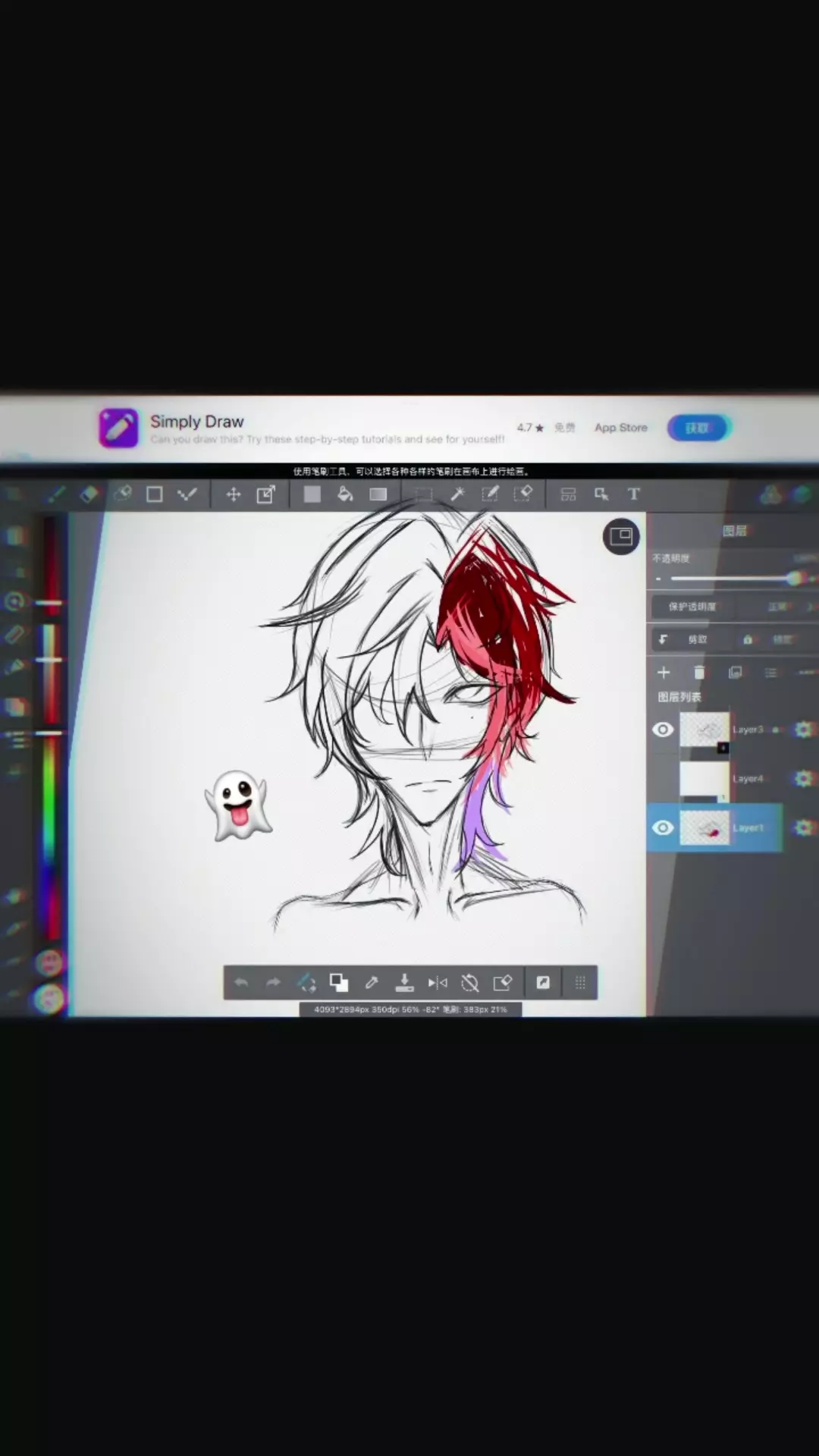This screenshot has height=1456, width=819.
Task: Click the Undo arrow in bottom toolbar
Action: click(x=241, y=983)
